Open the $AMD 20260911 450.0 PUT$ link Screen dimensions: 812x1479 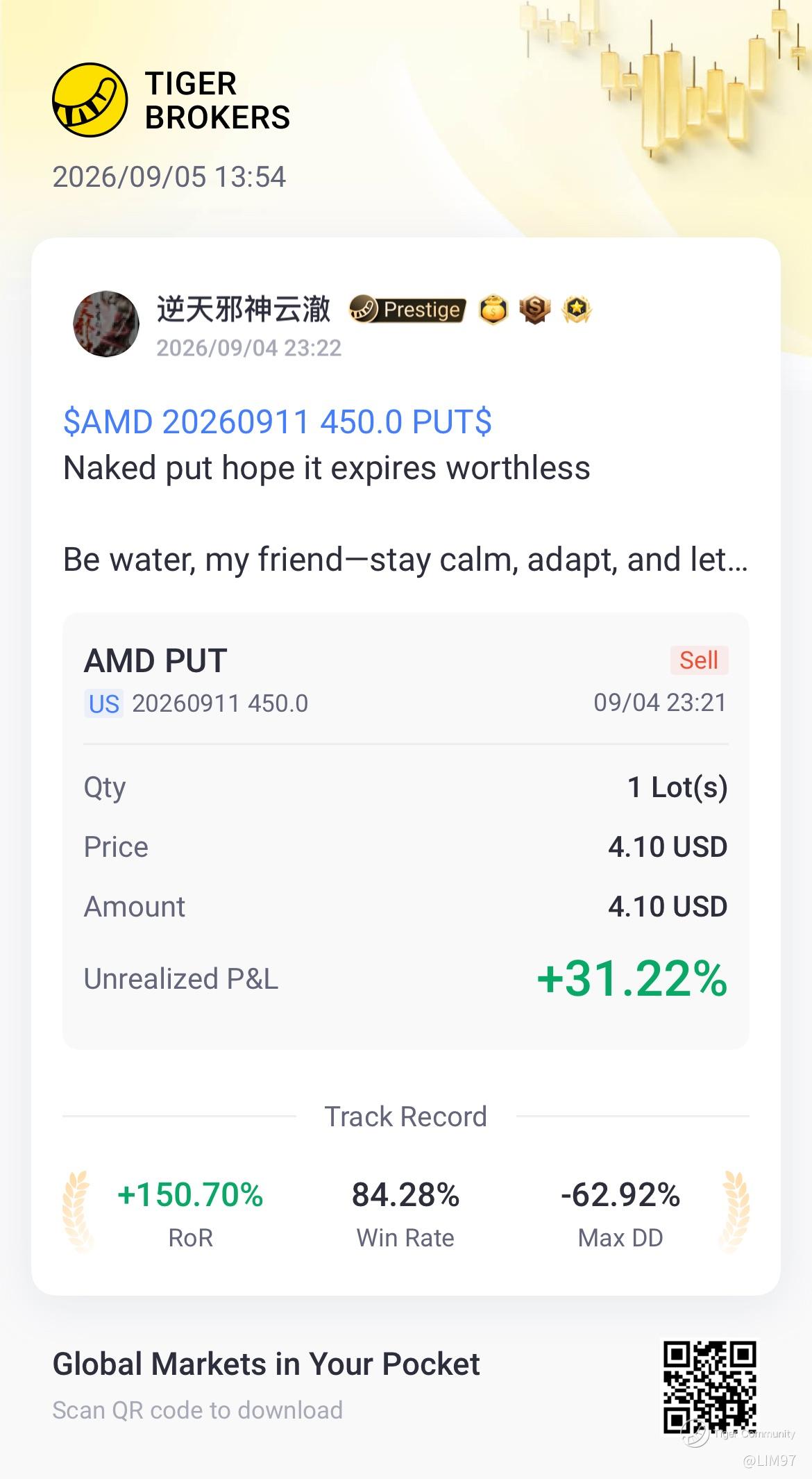point(278,421)
